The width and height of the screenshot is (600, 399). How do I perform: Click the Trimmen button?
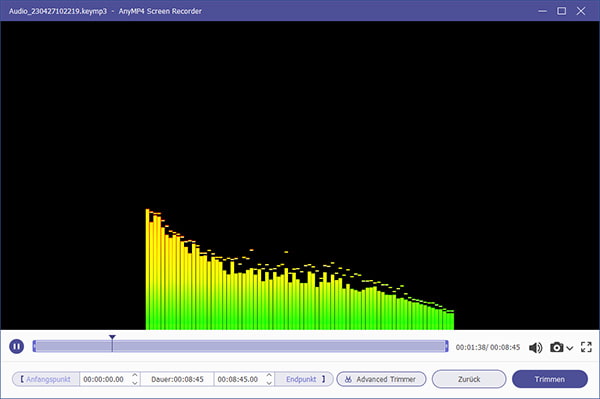[x=549, y=379]
